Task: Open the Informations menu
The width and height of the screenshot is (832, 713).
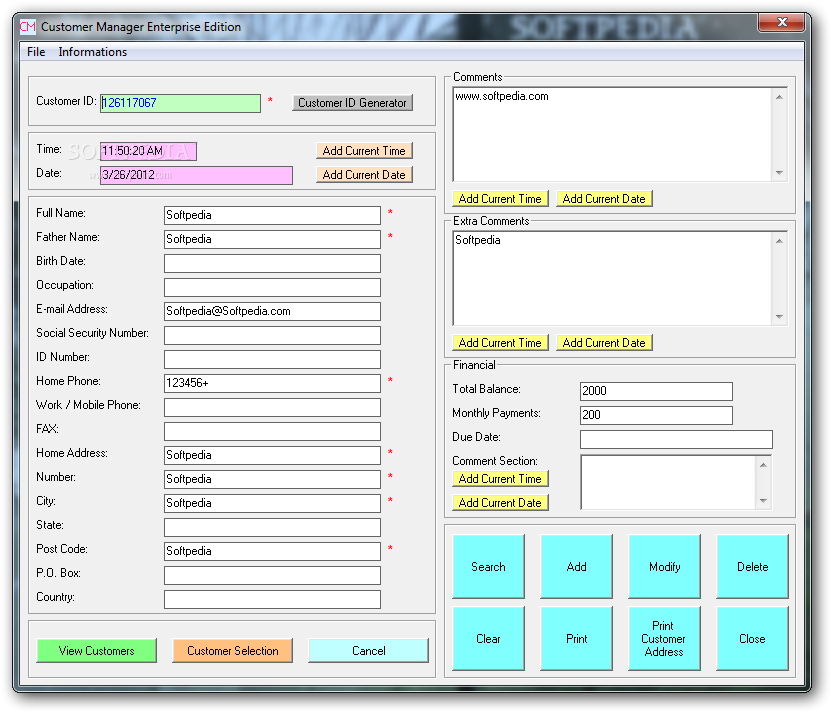Action: coord(93,52)
